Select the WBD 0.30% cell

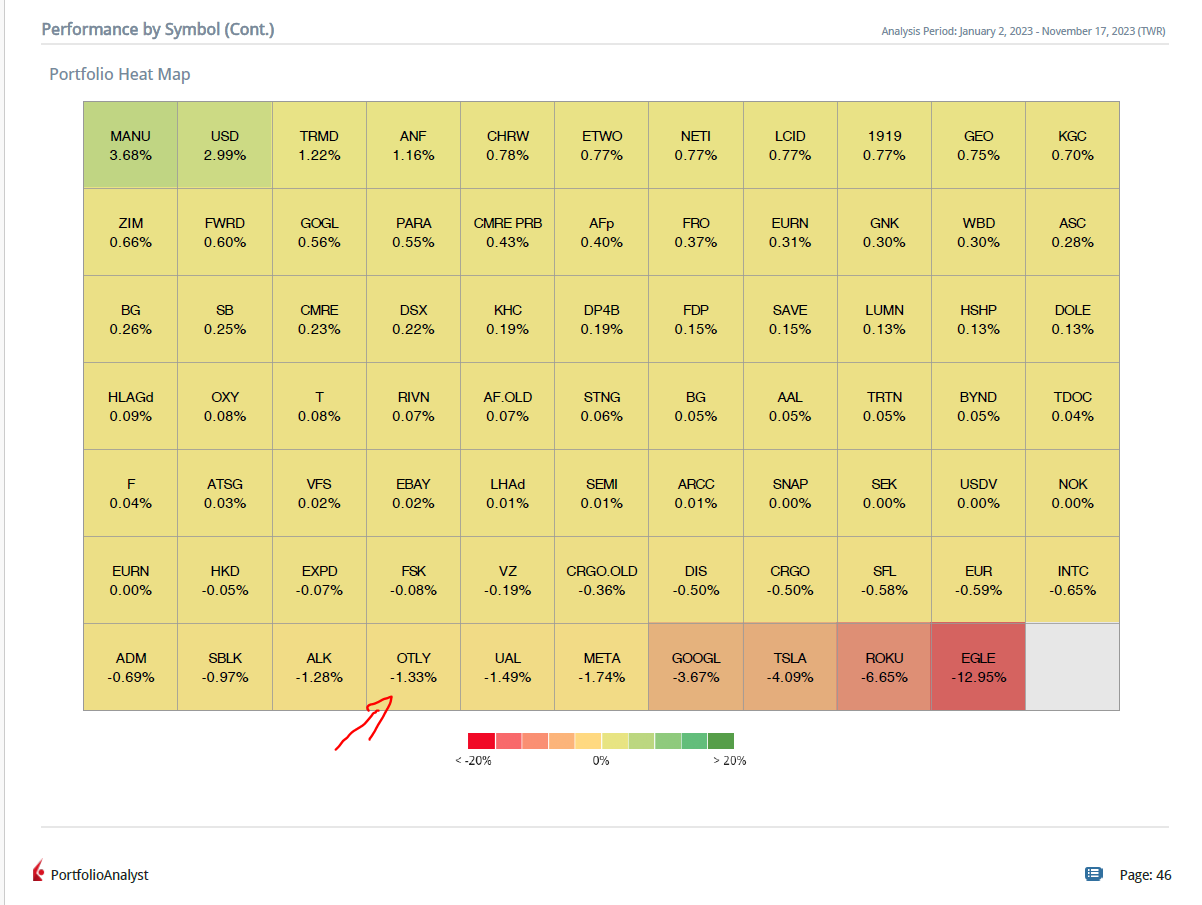[x=978, y=232]
